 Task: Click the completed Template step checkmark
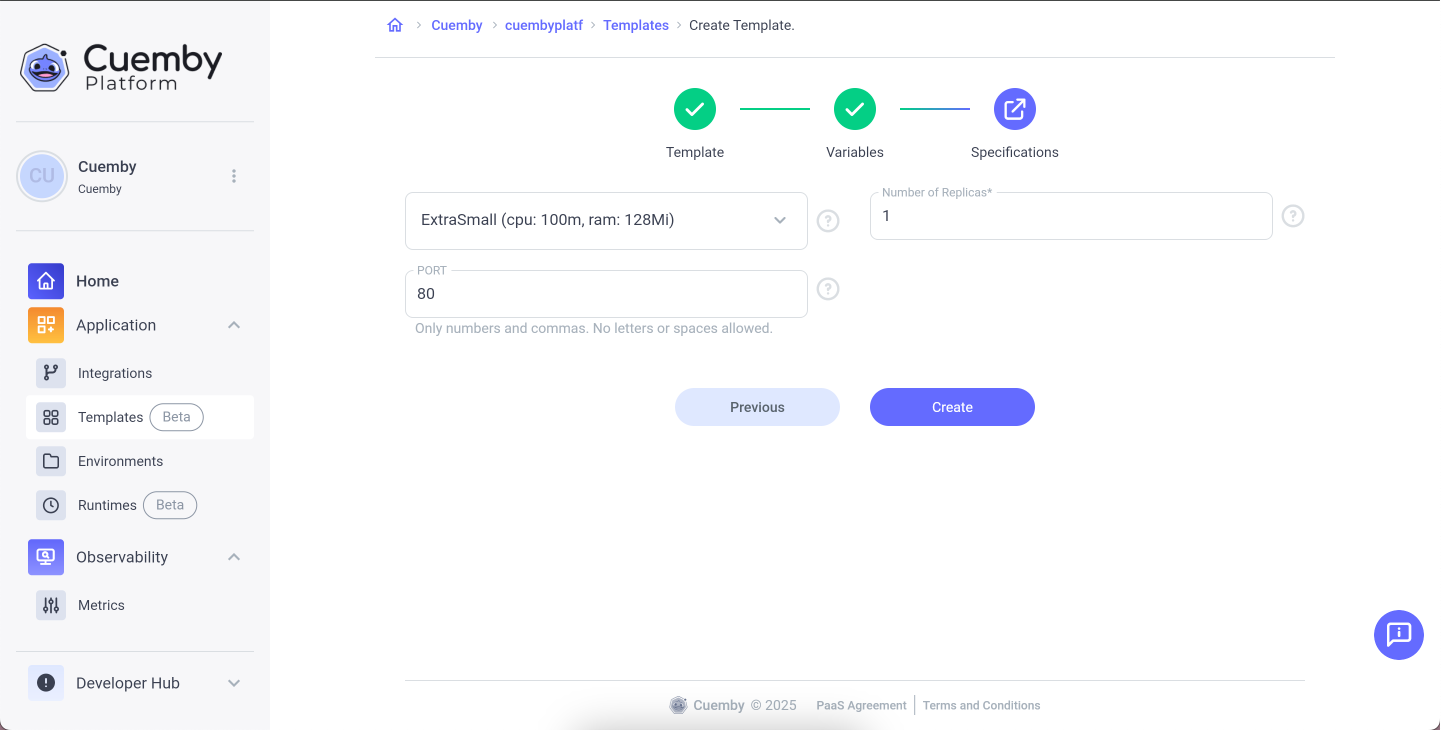coord(694,109)
